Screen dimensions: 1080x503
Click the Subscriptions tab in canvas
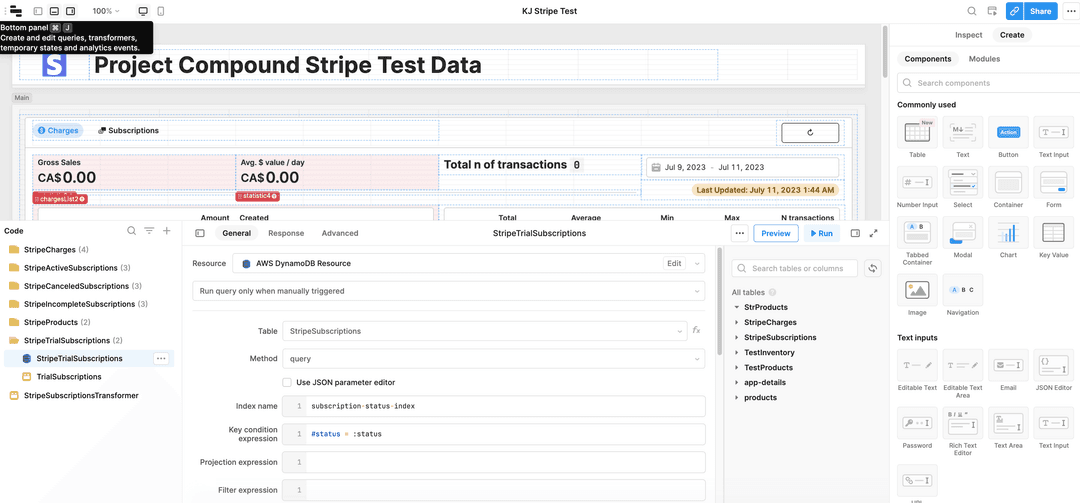[128, 130]
